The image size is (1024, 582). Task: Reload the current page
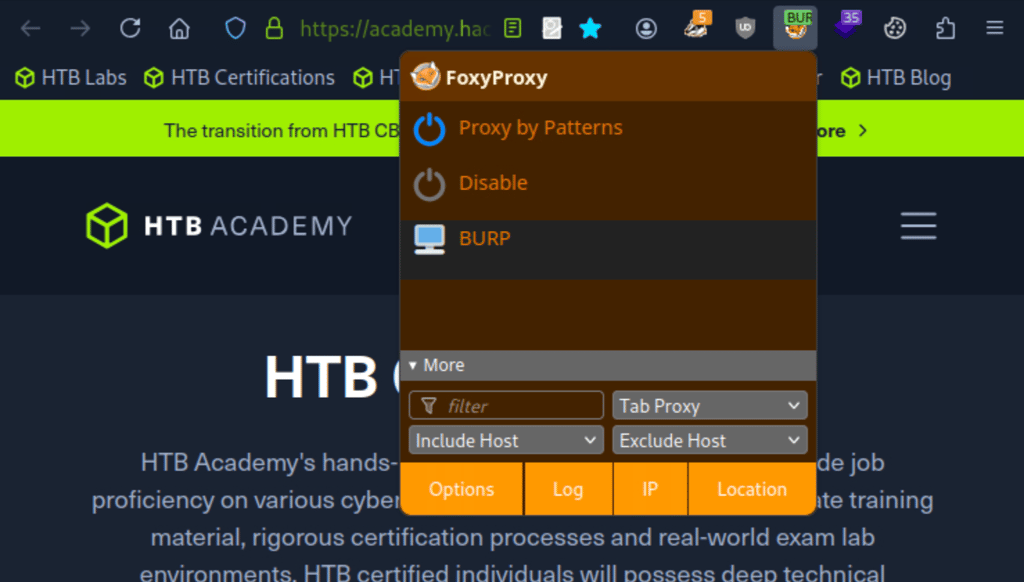130,28
